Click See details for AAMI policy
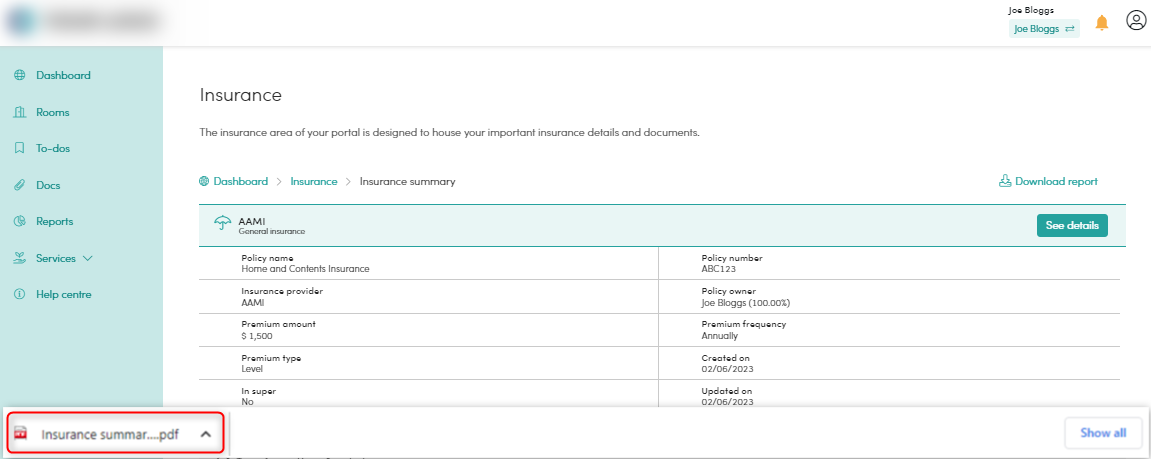 (x=1072, y=225)
